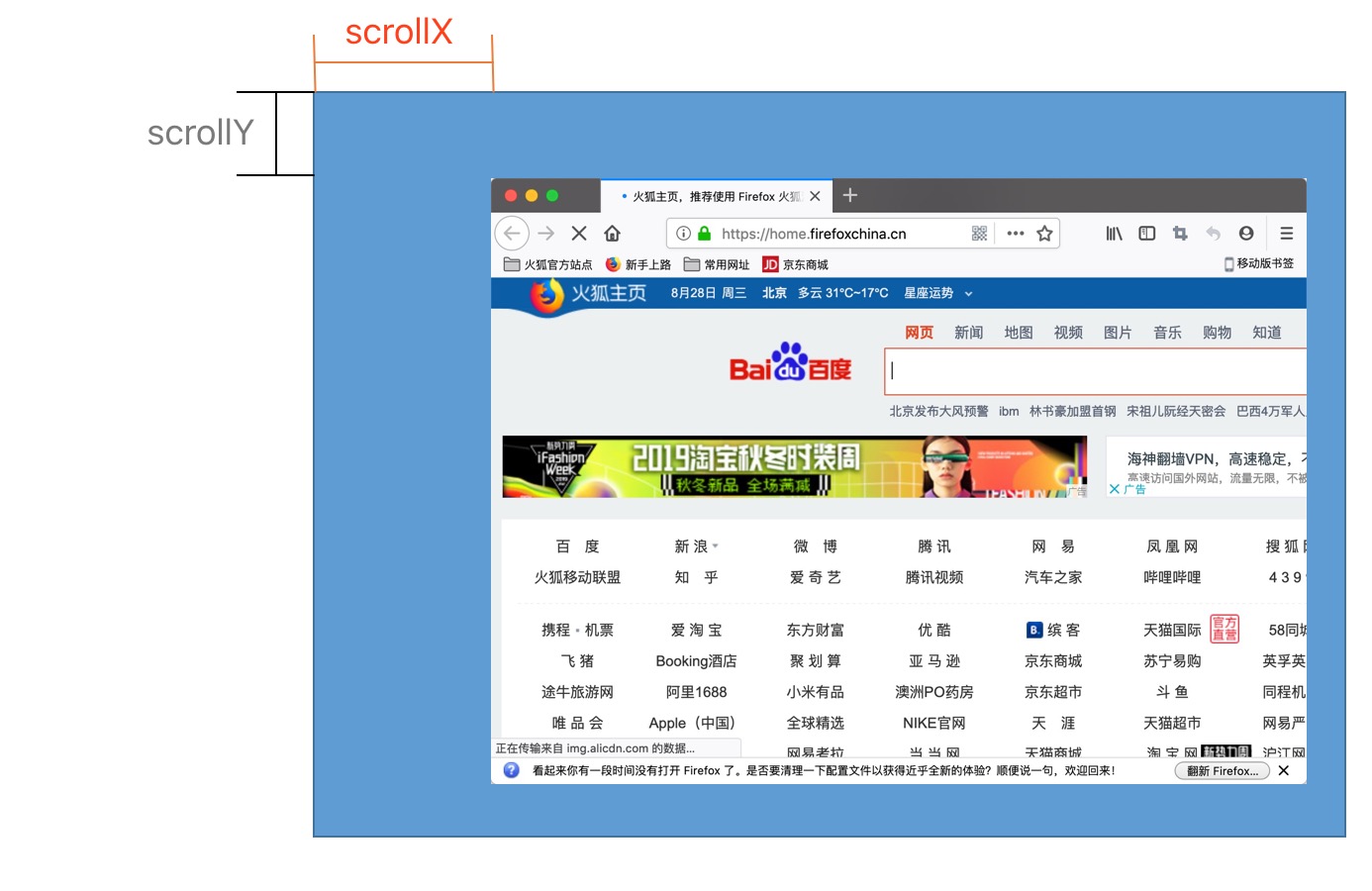1372x891 pixels.
Task: Expand the 新浪 dropdown arrow
Action: 716,545
